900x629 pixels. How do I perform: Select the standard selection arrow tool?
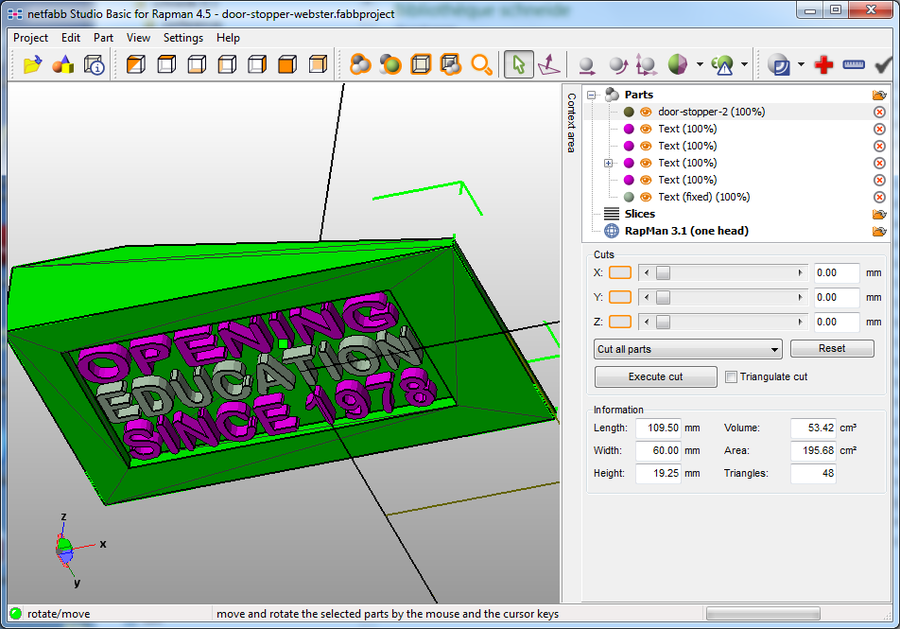518,63
